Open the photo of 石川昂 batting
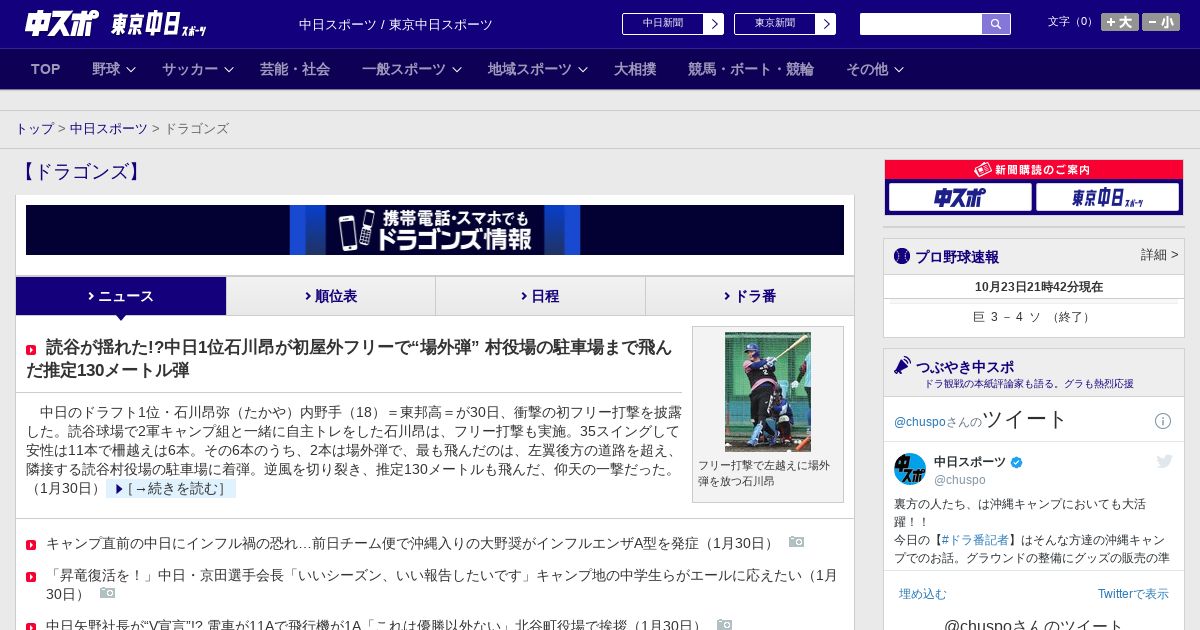The image size is (1200, 630). tap(768, 392)
